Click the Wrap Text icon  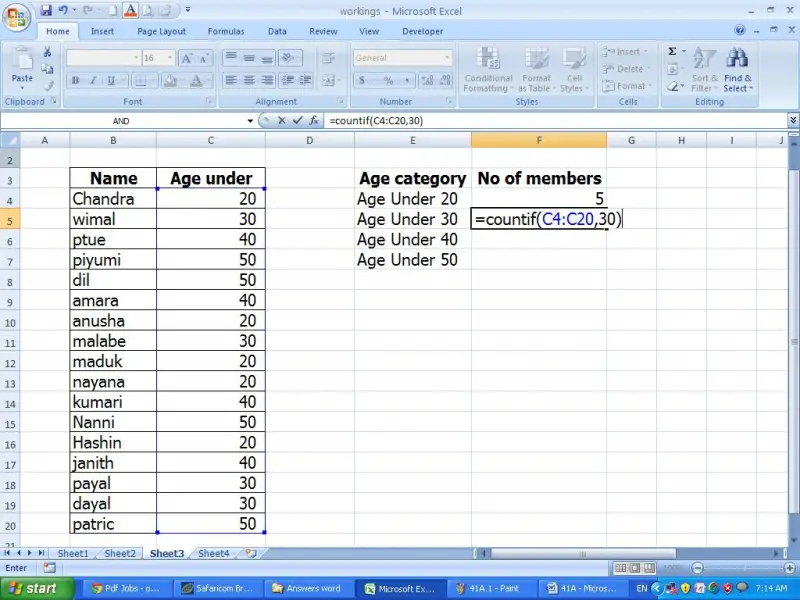click(328, 58)
